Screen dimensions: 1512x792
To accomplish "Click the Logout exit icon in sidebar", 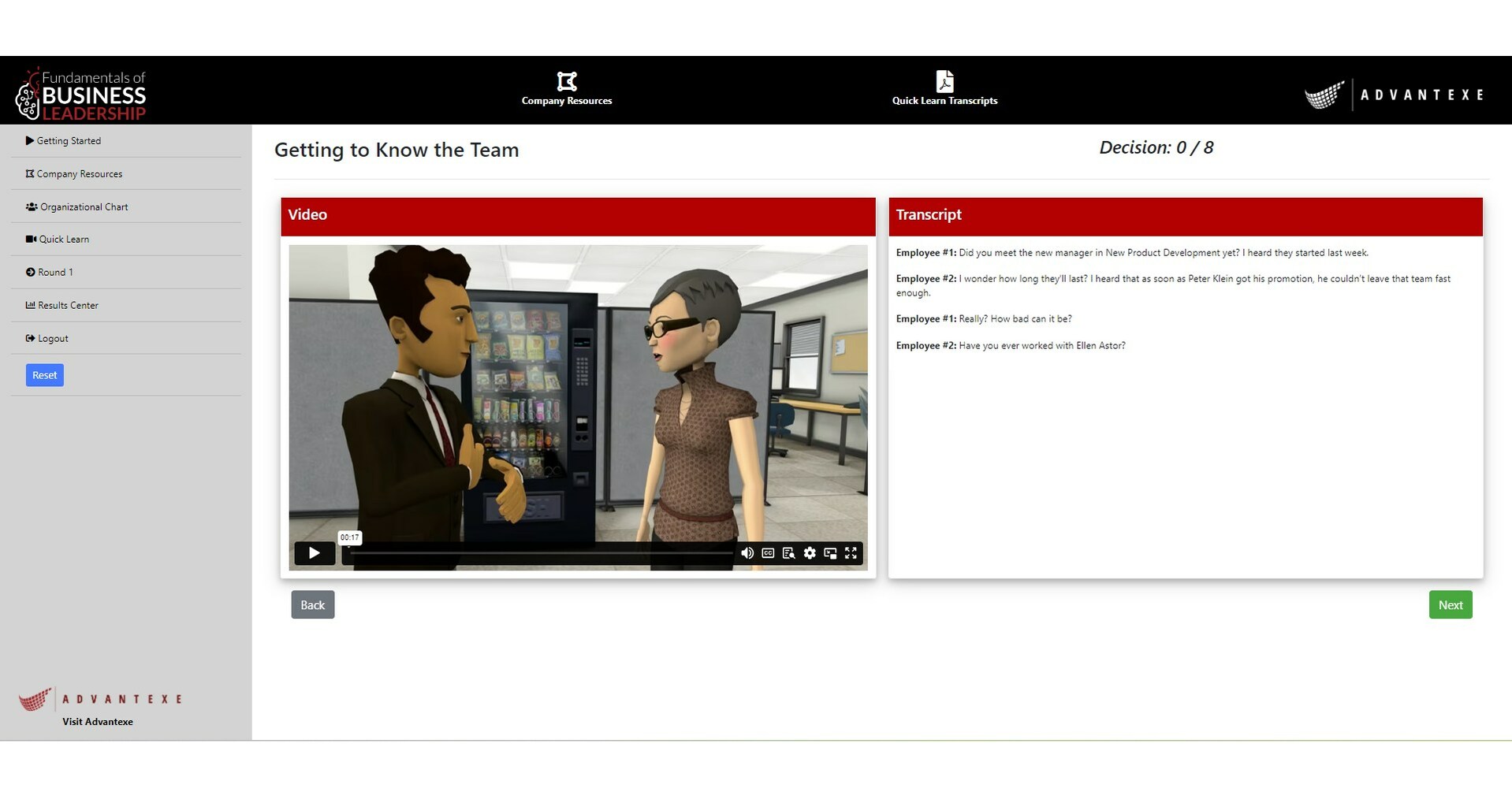I will (29, 338).
